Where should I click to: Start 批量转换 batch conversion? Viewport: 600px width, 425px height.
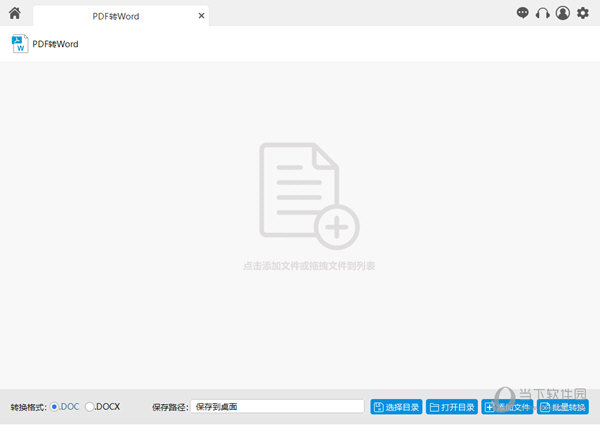tap(562, 407)
